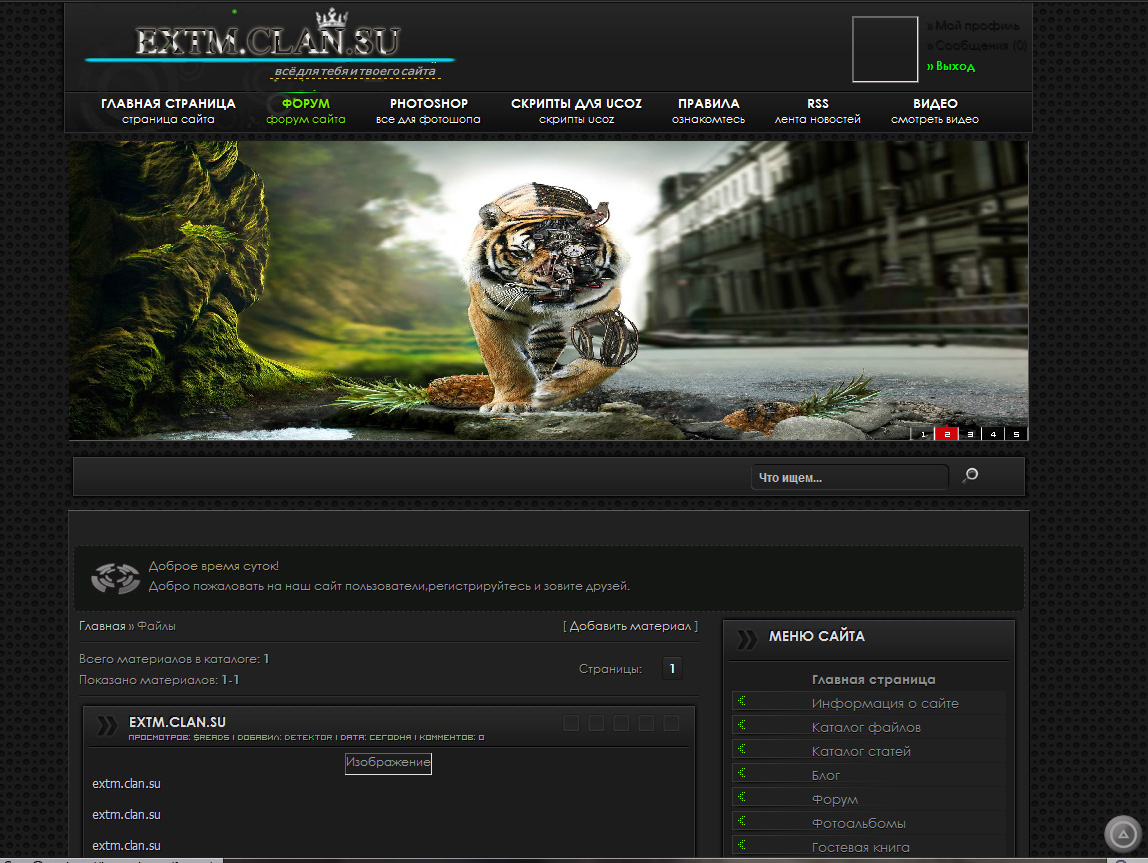Click the chevron icon beside МЕНЮ САЙТА

click(746, 638)
